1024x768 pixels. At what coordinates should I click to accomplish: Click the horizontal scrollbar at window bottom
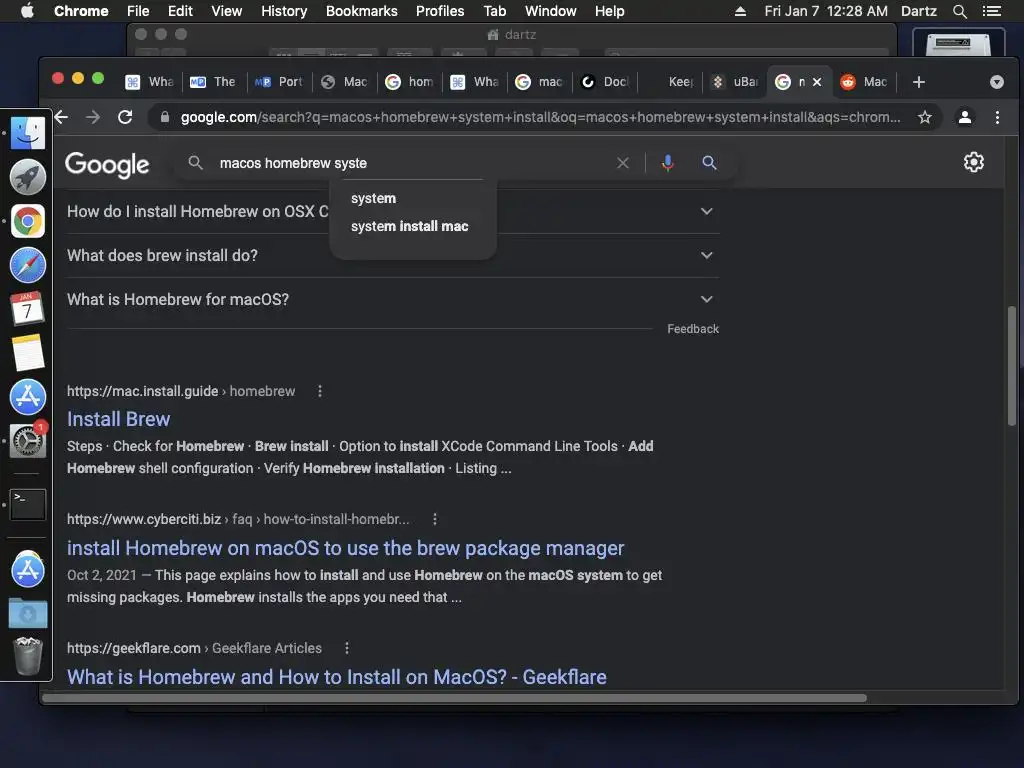coord(455,698)
